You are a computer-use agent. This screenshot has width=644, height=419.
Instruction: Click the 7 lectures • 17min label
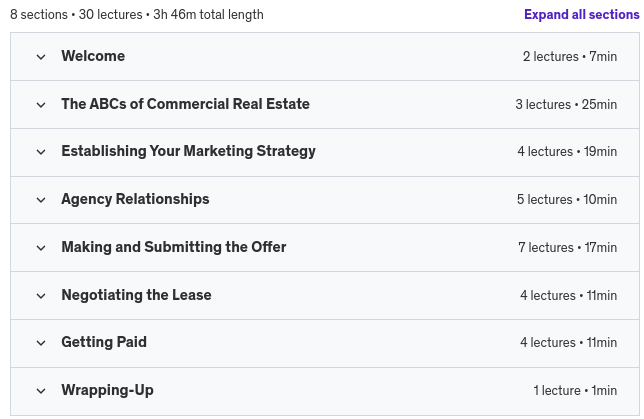pyautogui.click(x=567, y=248)
